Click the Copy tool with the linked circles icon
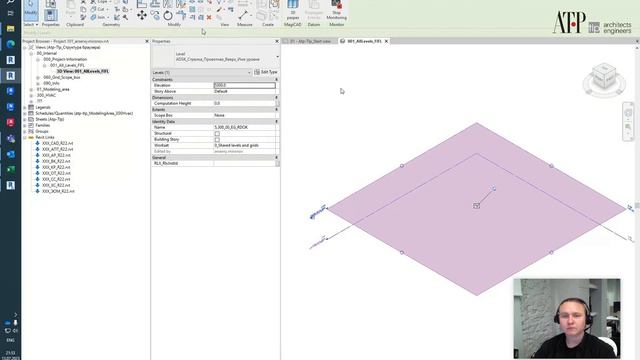This screenshot has height=360, width=640. pyautogui.click(x=155, y=16)
